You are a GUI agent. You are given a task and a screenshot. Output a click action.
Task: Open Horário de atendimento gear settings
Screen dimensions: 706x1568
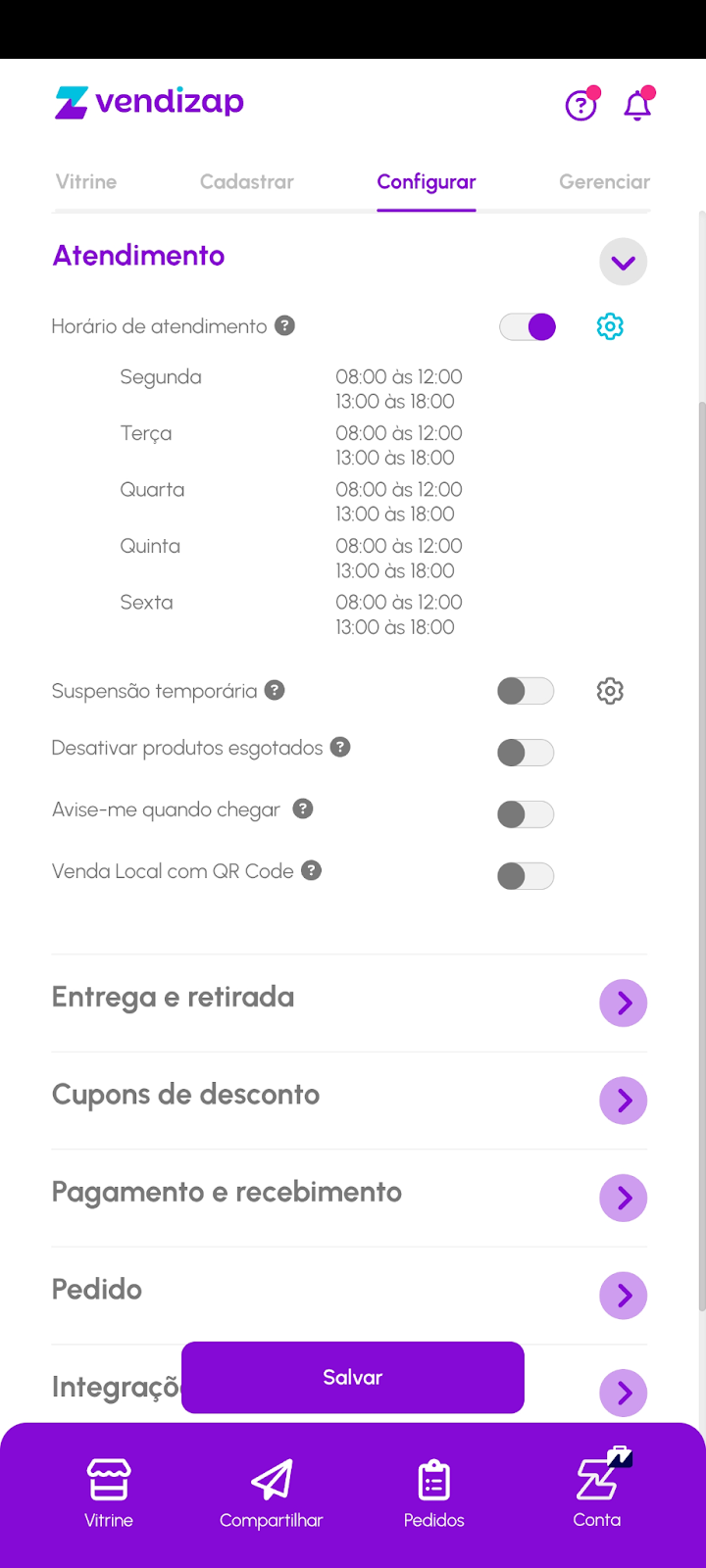[610, 326]
